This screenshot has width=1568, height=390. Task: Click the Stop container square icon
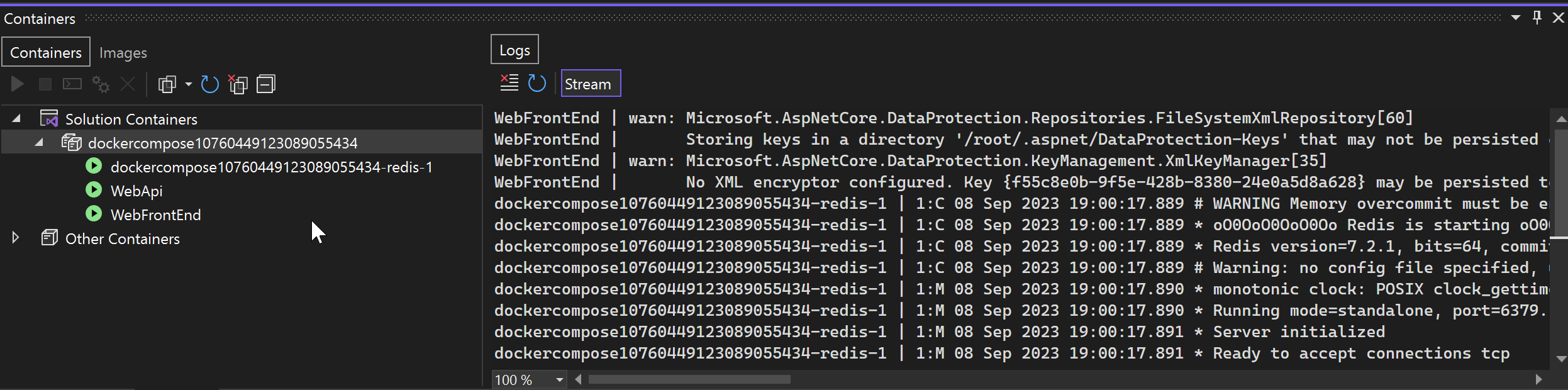pyautogui.click(x=45, y=84)
